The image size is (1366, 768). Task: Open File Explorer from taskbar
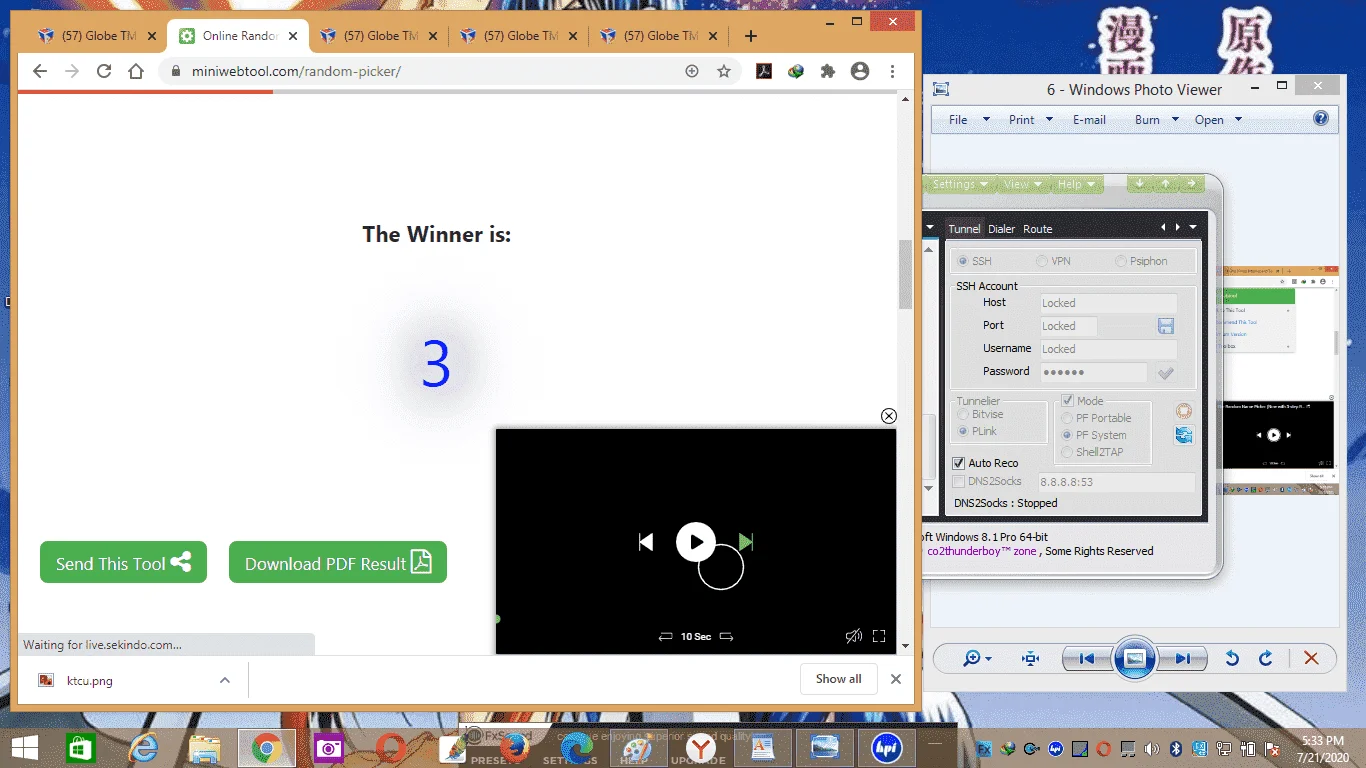pyautogui.click(x=205, y=748)
